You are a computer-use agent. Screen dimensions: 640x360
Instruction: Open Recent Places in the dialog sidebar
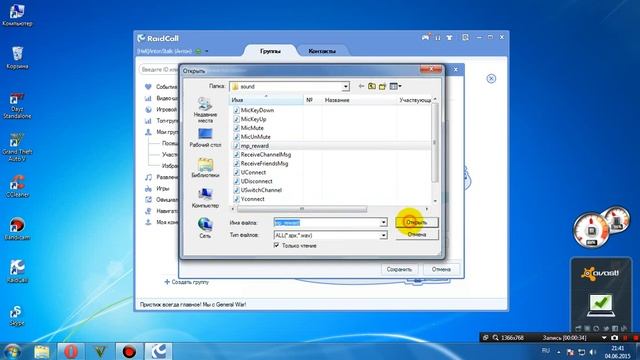205,110
